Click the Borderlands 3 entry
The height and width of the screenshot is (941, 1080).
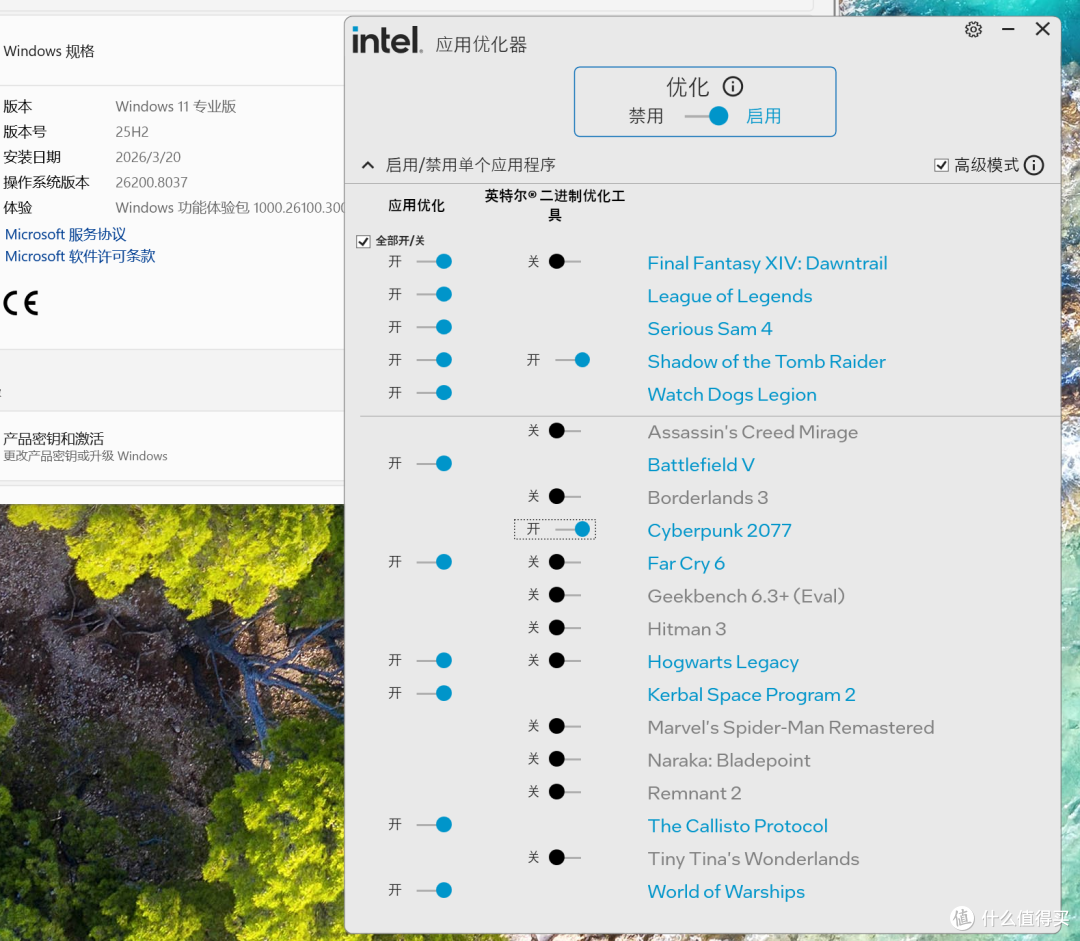click(707, 497)
